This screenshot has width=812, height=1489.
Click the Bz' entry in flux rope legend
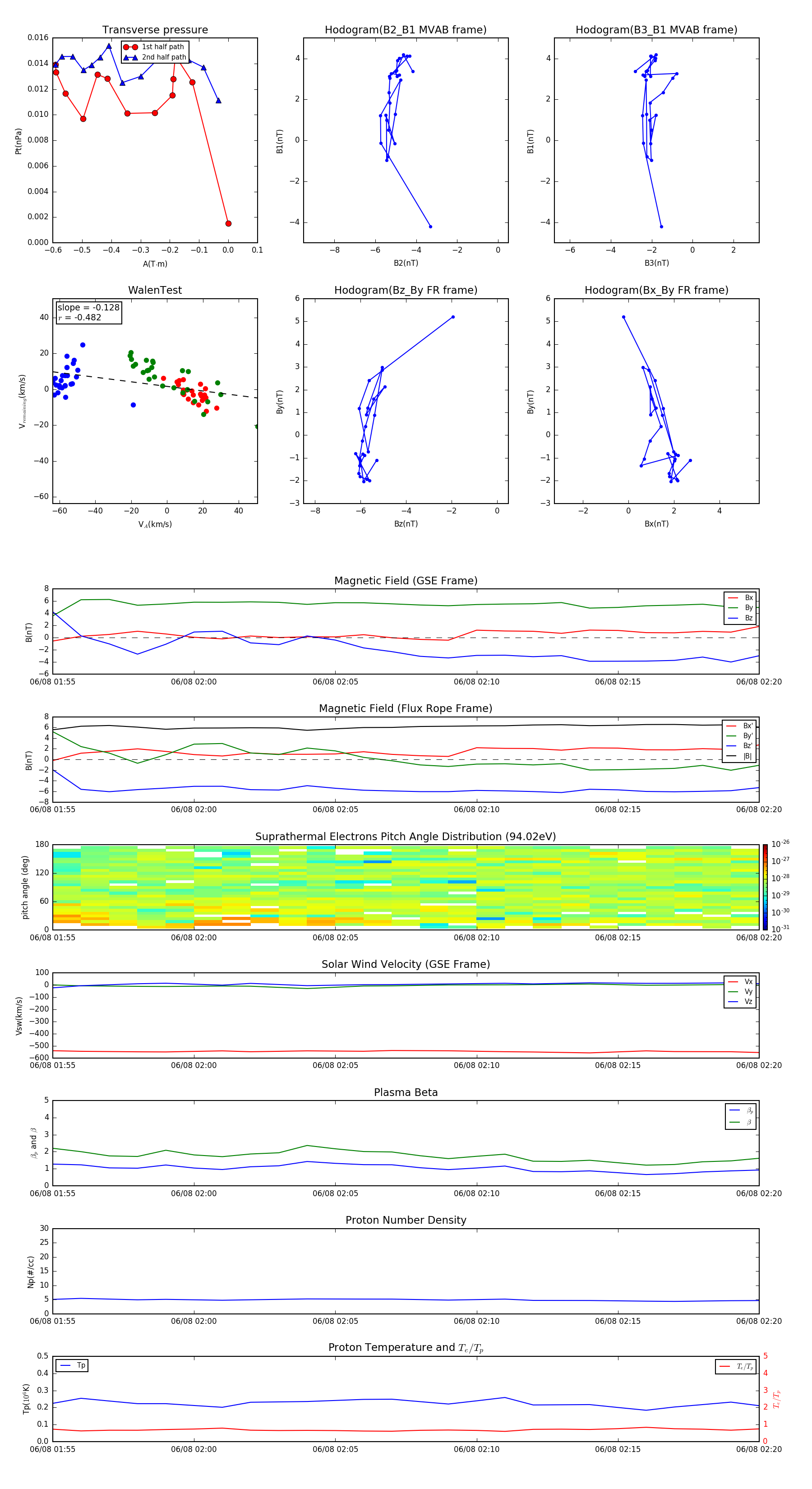pyautogui.click(x=748, y=746)
